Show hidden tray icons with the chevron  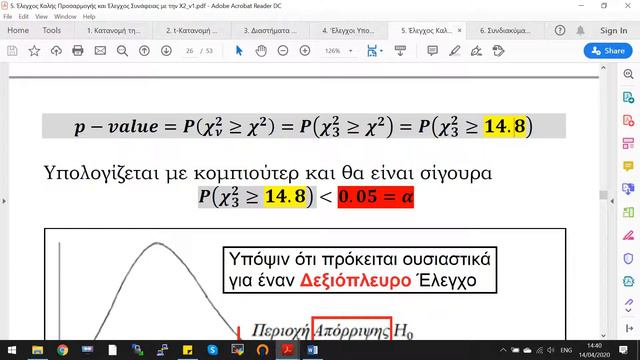point(503,350)
